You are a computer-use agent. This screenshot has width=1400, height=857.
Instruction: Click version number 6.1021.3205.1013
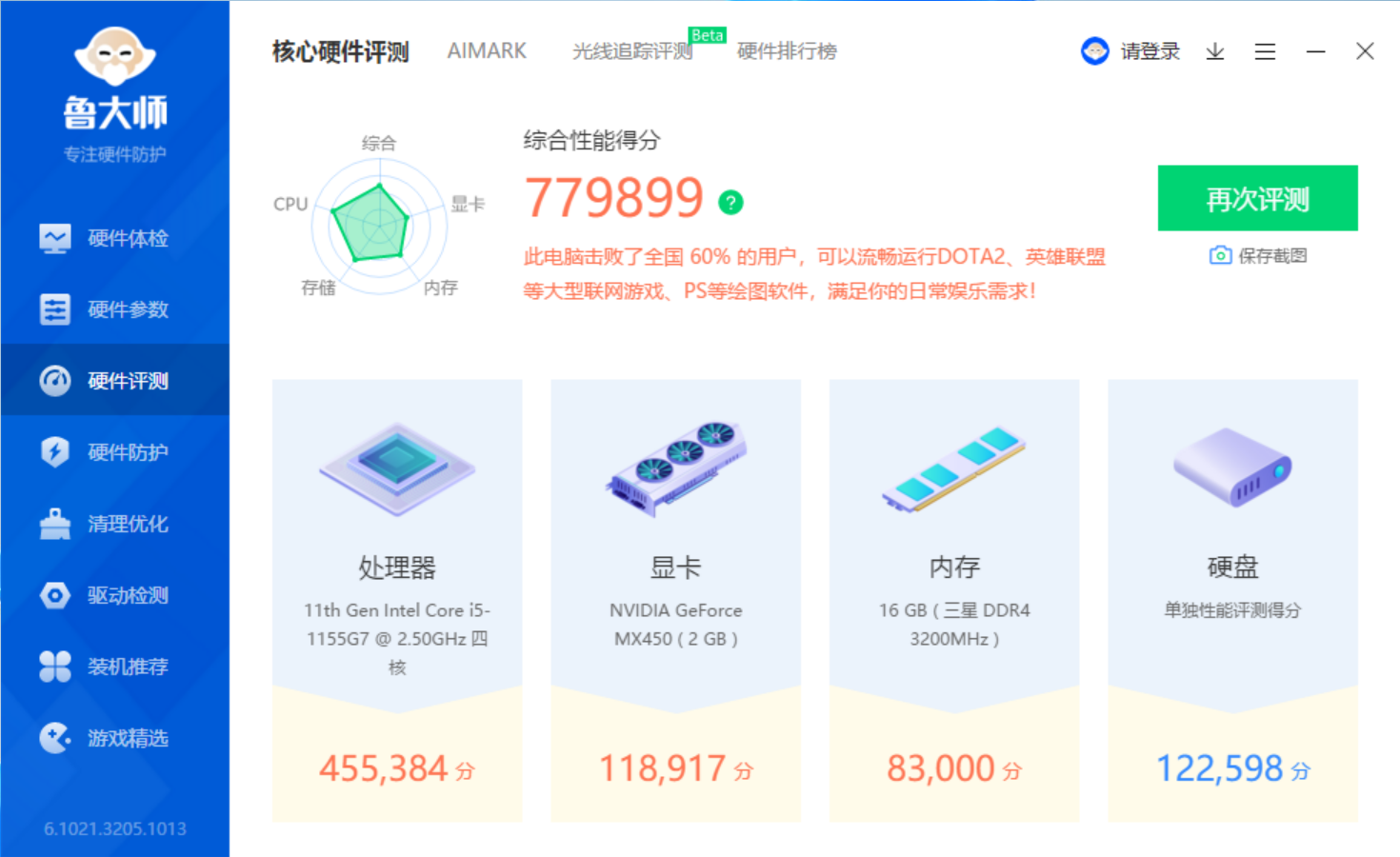[115, 828]
